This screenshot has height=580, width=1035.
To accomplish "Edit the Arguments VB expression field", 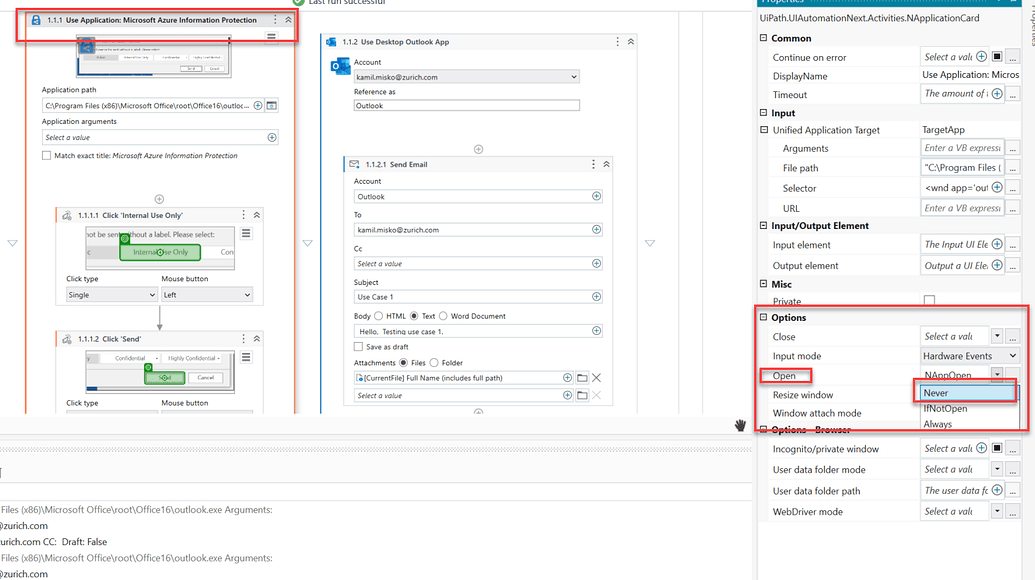I will pyautogui.click(x=962, y=148).
